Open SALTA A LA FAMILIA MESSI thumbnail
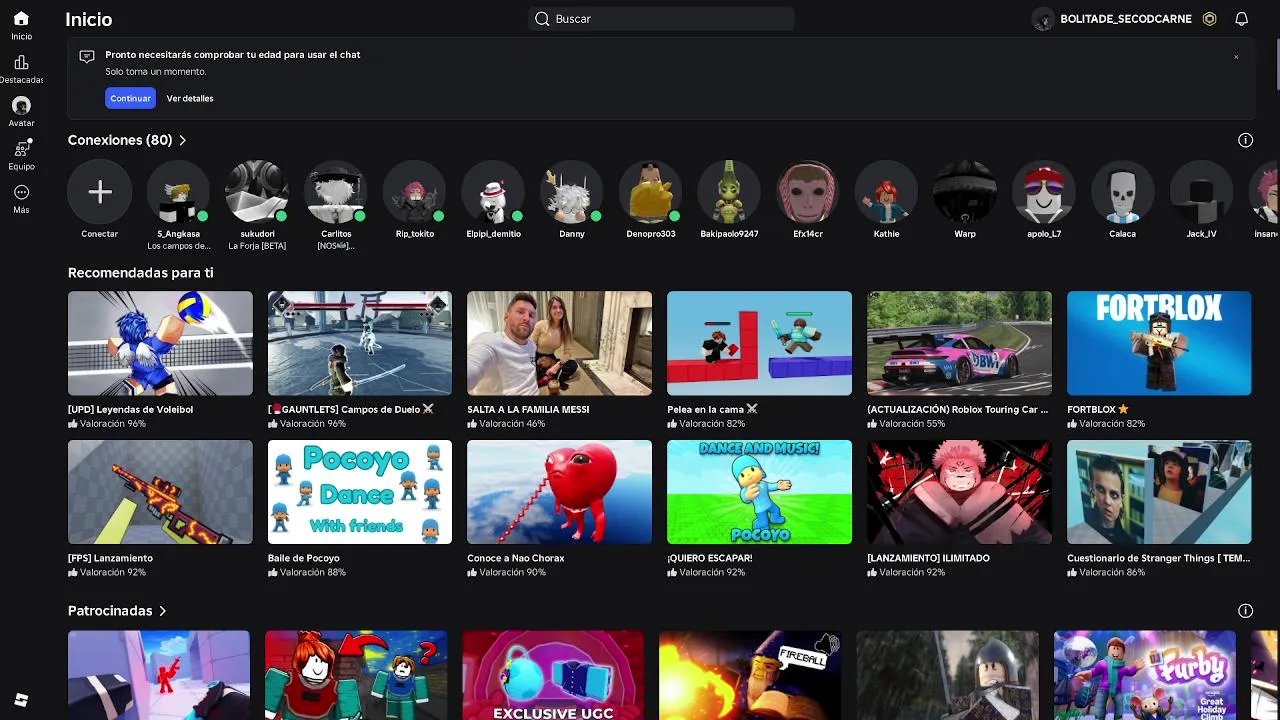 point(559,343)
